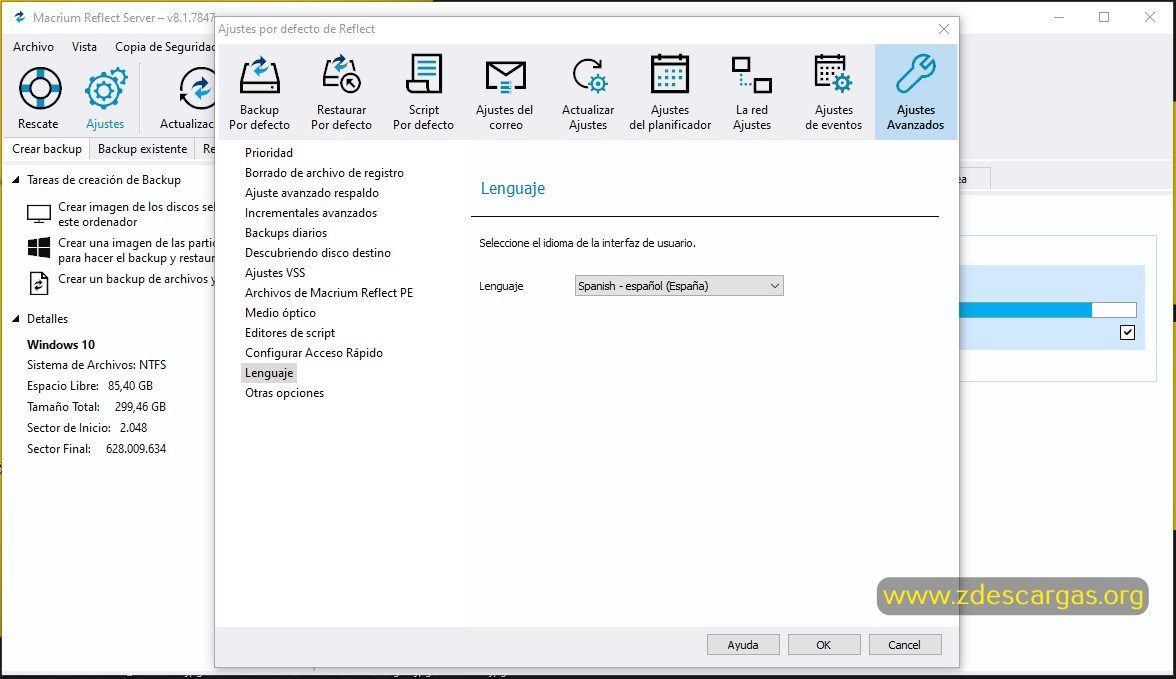This screenshot has width=1176, height=679.
Task: Click Sistema de Archivos: NTFS text
Action: coord(97,365)
